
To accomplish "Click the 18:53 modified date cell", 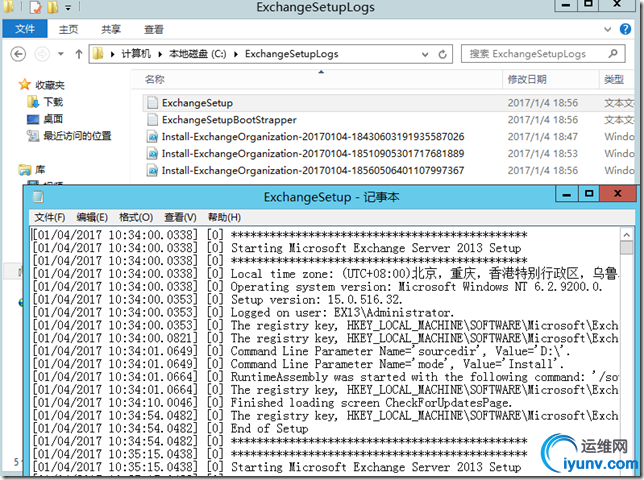I will [543, 154].
